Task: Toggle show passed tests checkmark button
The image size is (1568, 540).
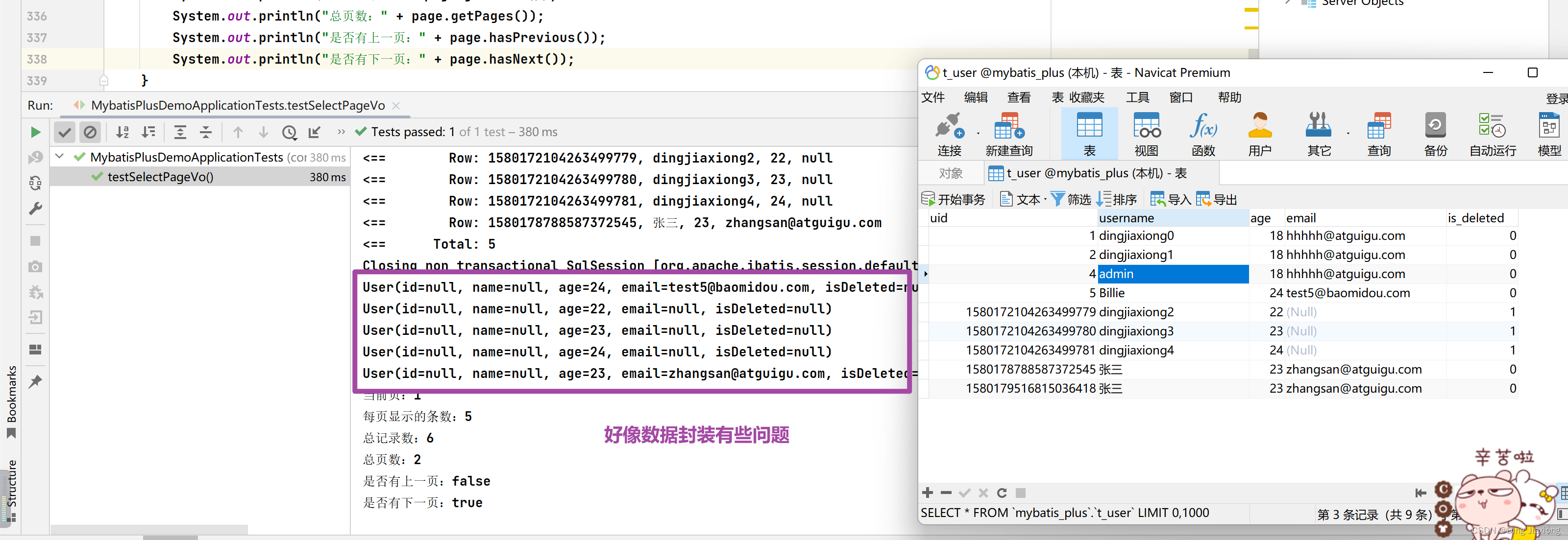Action: 65,132
